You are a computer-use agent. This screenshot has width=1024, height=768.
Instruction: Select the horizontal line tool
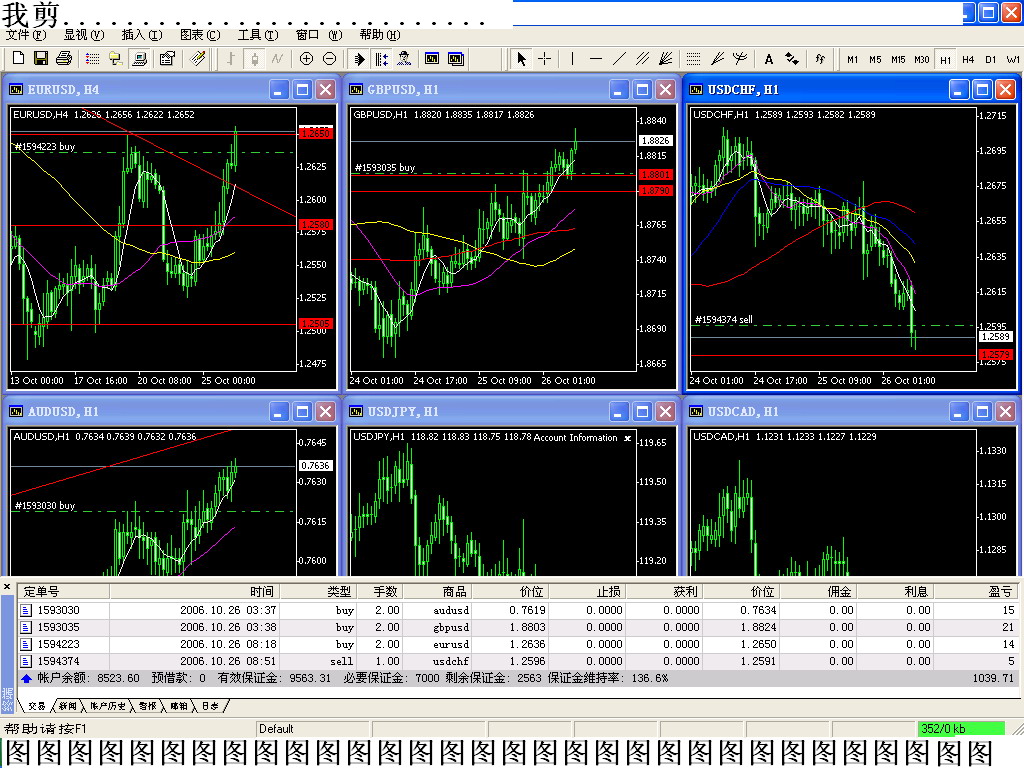tap(596, 59)
